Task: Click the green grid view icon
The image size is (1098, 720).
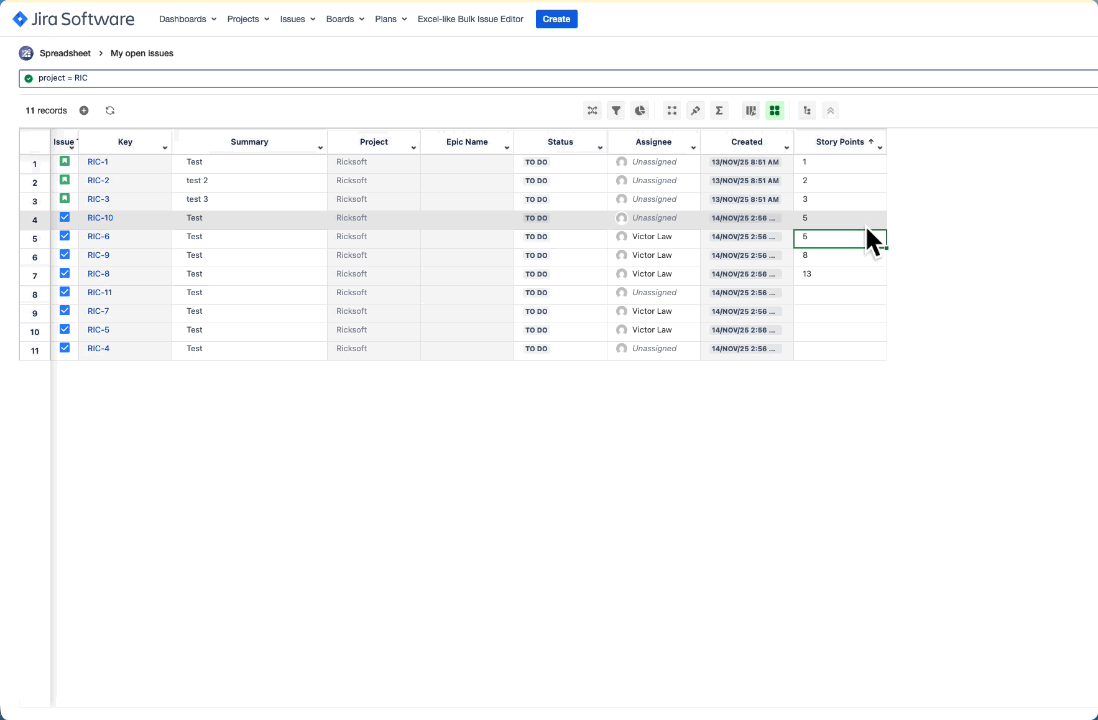Action: coord(775,110)
